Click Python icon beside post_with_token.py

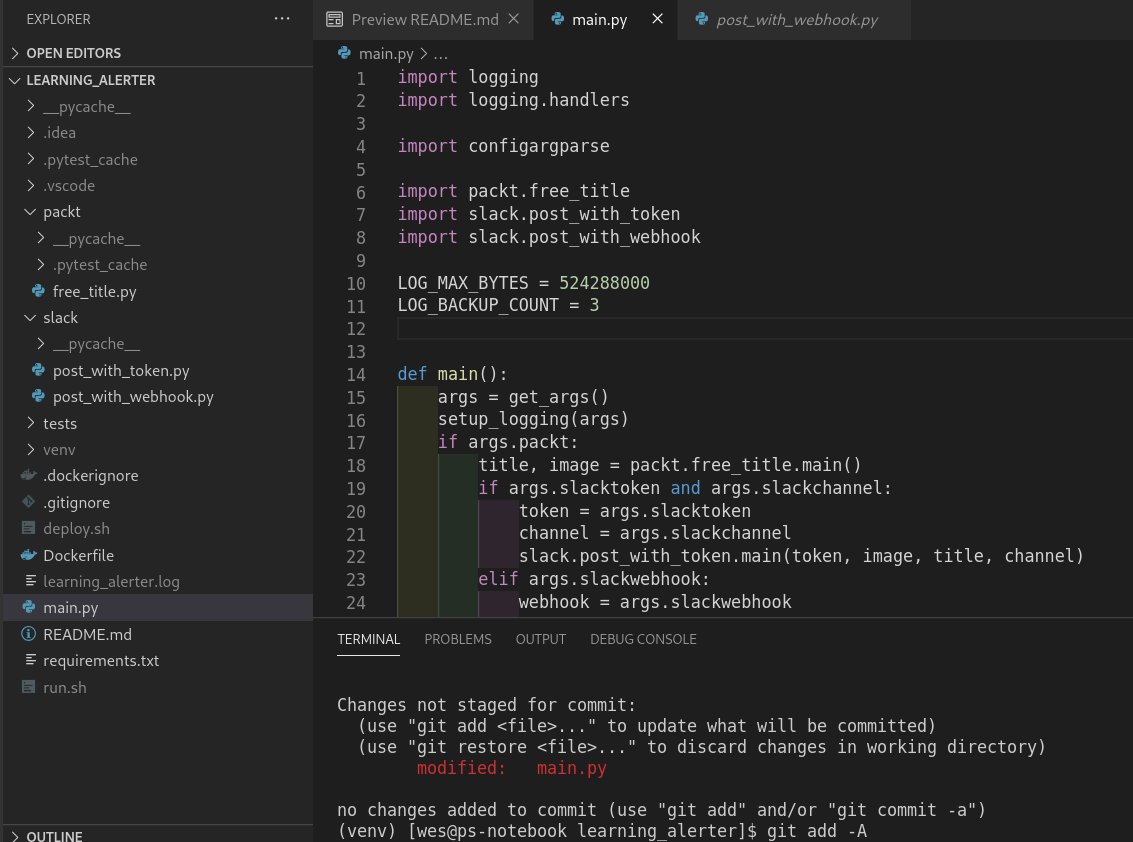click(38, 370)
